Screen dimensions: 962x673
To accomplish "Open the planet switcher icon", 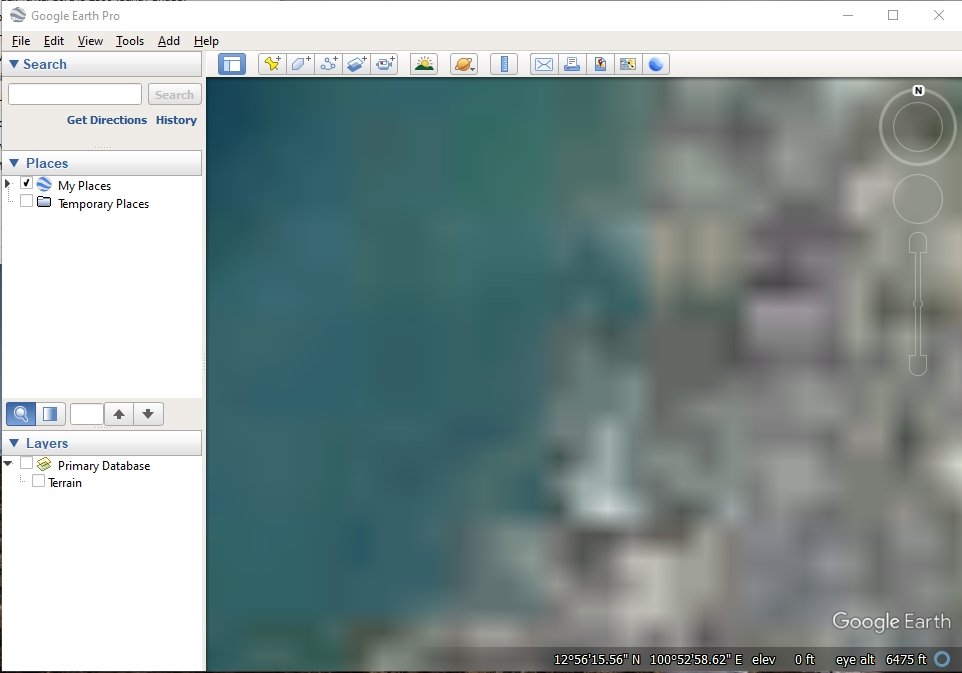I will click(x=464, y=64).
